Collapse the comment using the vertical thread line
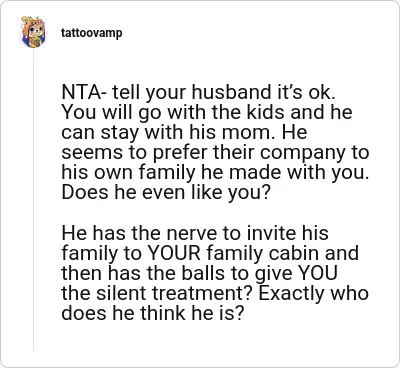 click(x=33, y=200)
